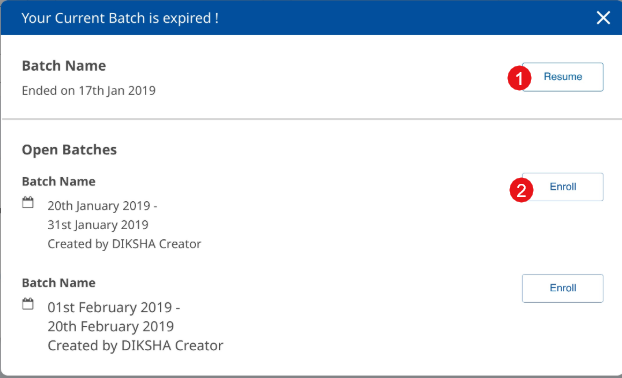
Task: Click the red number 2 marker
Action: pos(521,190)
